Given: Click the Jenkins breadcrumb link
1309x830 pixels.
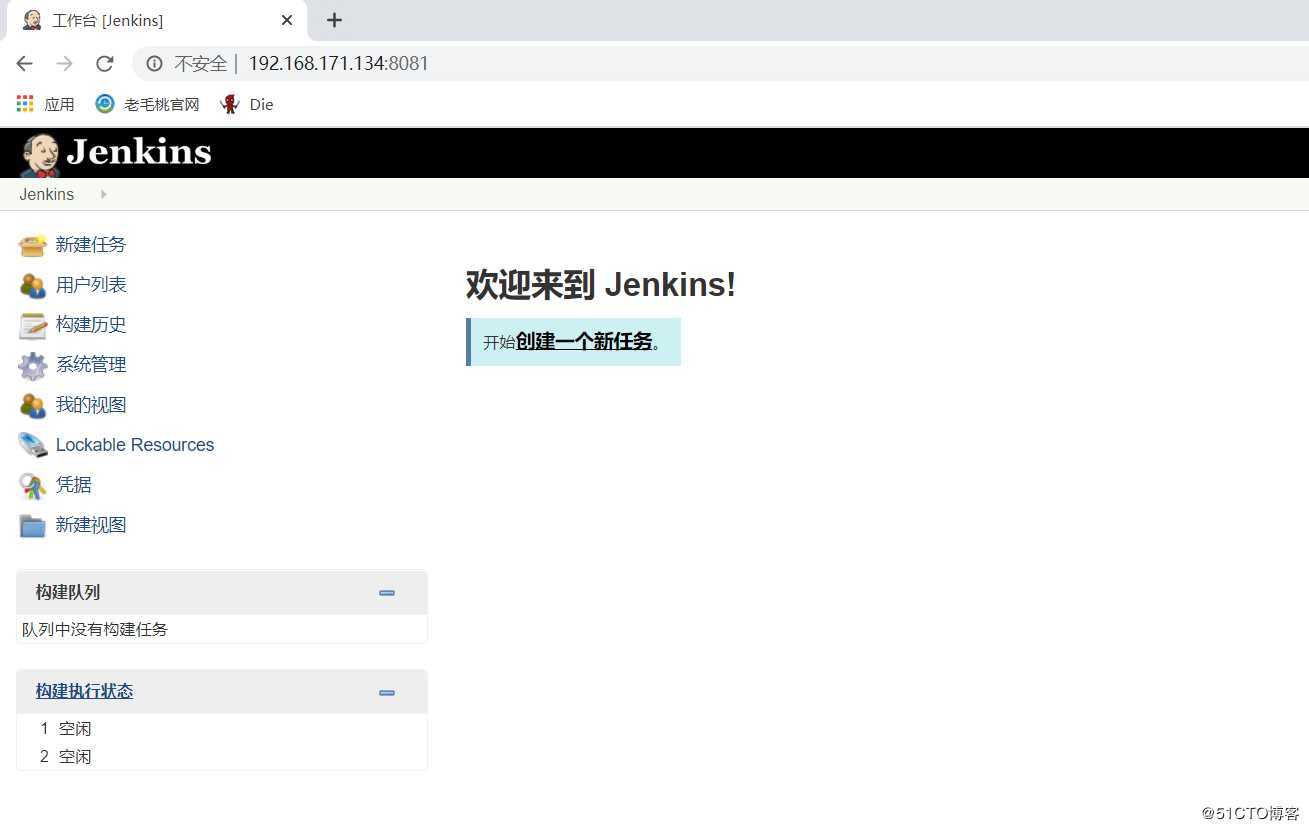Looking at the screenshot, I should [x=46, y=194].
